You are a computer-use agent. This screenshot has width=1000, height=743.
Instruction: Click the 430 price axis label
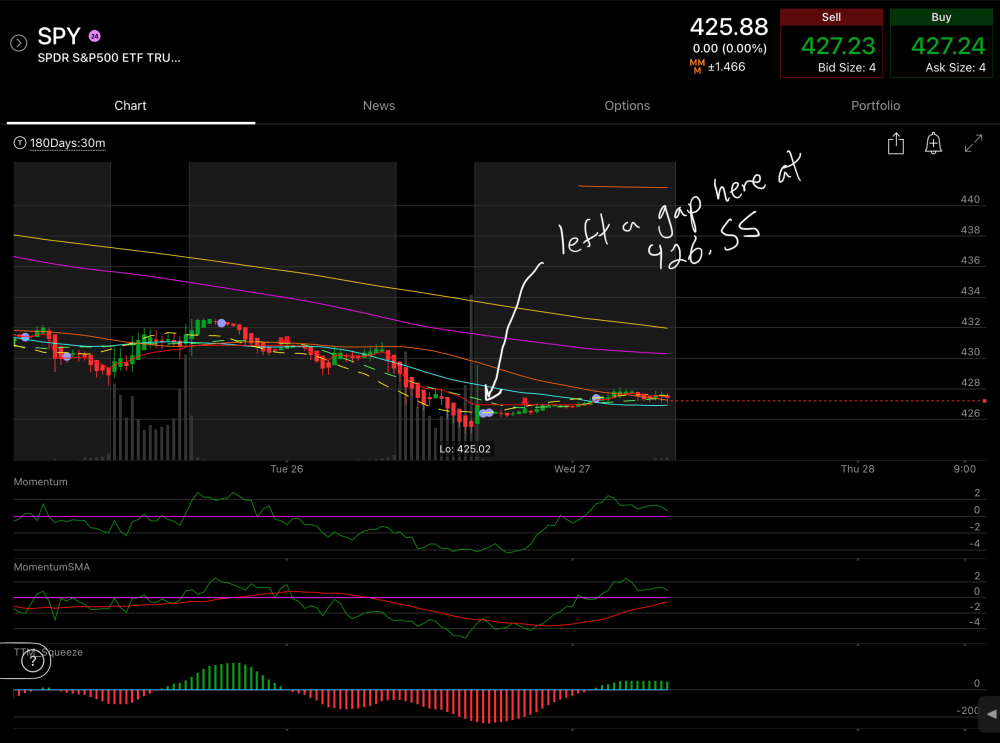click(x=970, y=352)
